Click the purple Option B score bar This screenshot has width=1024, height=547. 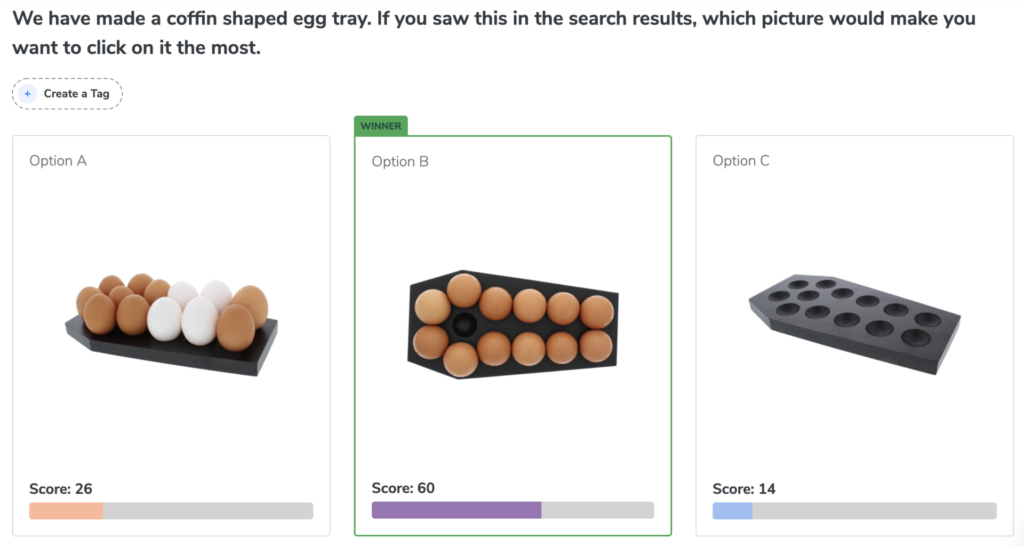pyautogui.click(x=456, y=510)
